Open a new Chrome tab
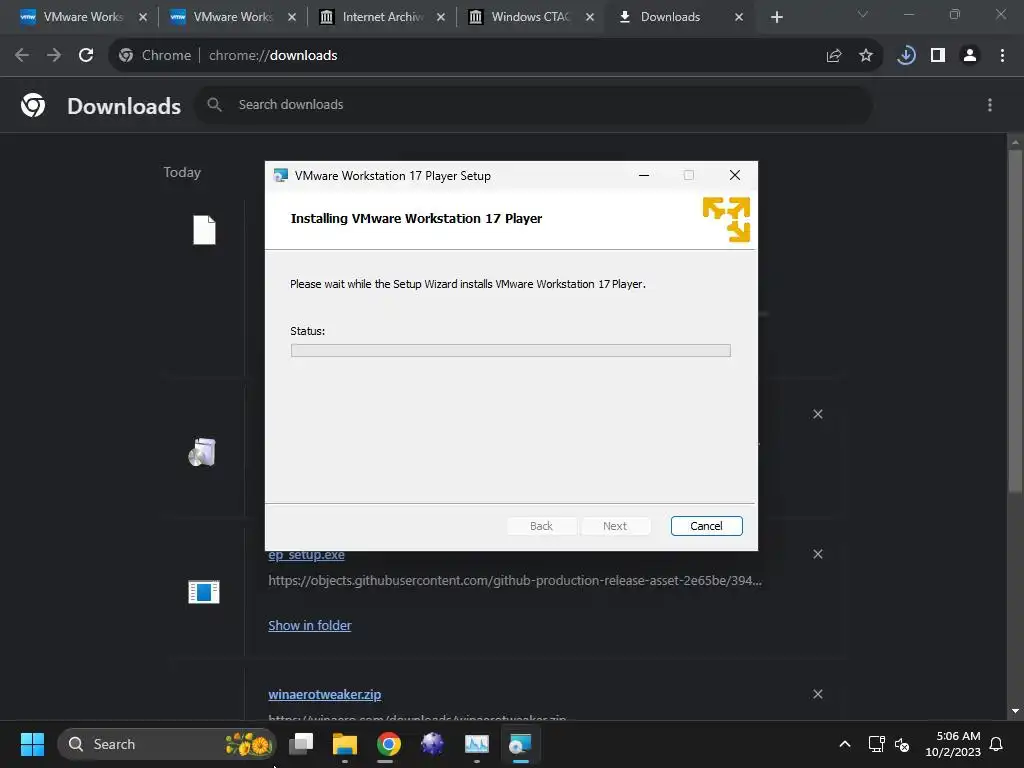This screenshot has width=1024, height=768. [x=776, y=17]
